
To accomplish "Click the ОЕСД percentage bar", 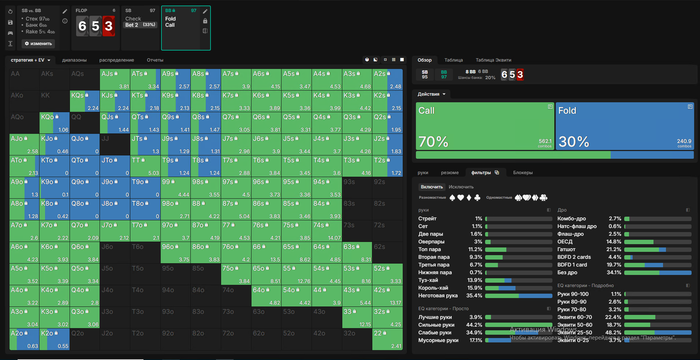I will (x=658, y=242).
